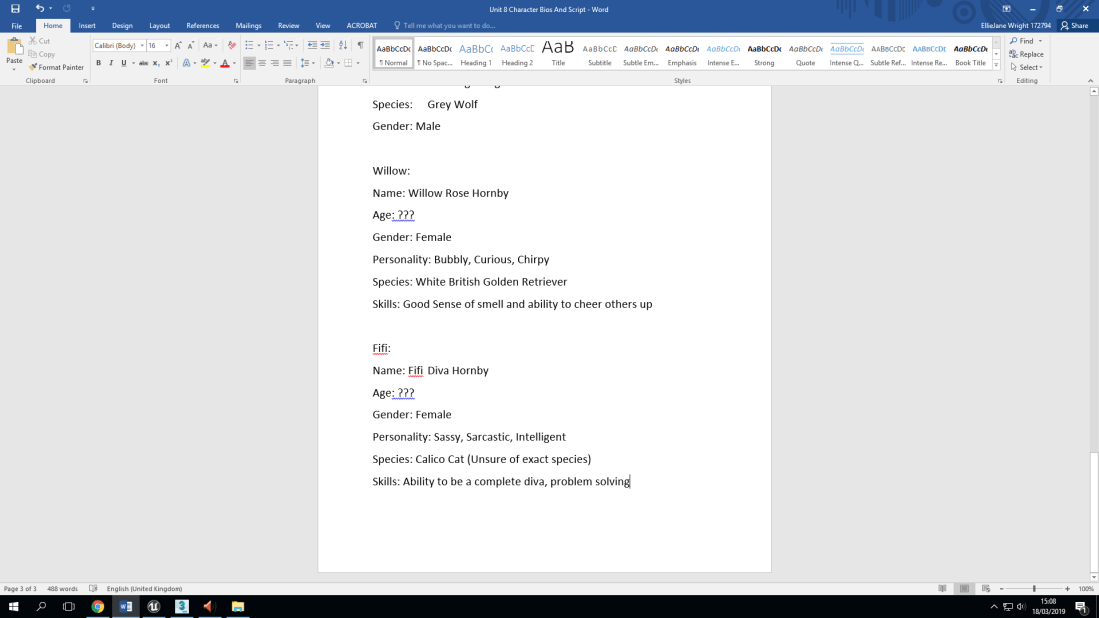Click the Increase Indent icon
This screenshot has width=1099, height=618.
point(325,45)
